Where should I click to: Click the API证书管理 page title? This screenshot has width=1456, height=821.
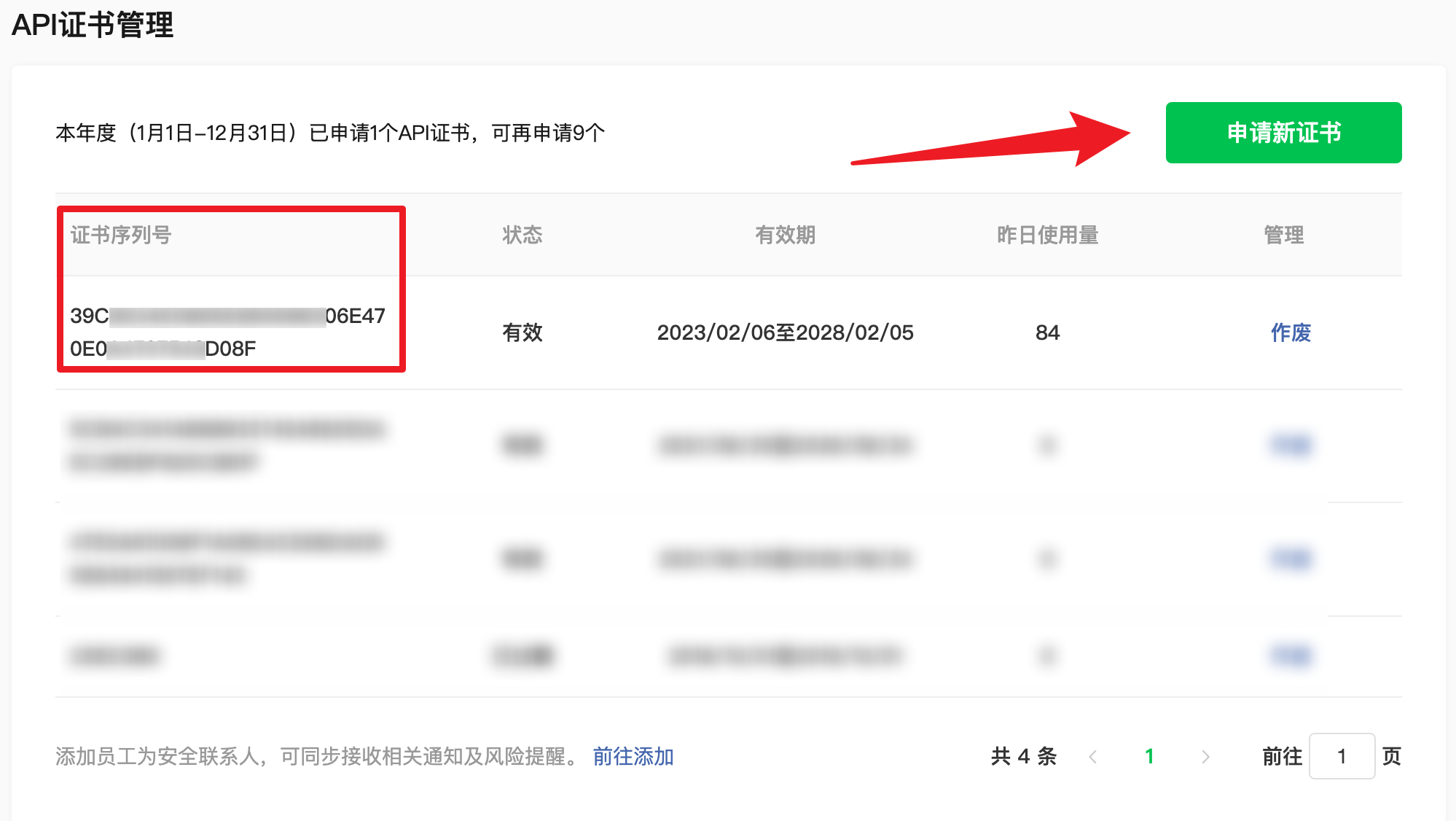93,25
